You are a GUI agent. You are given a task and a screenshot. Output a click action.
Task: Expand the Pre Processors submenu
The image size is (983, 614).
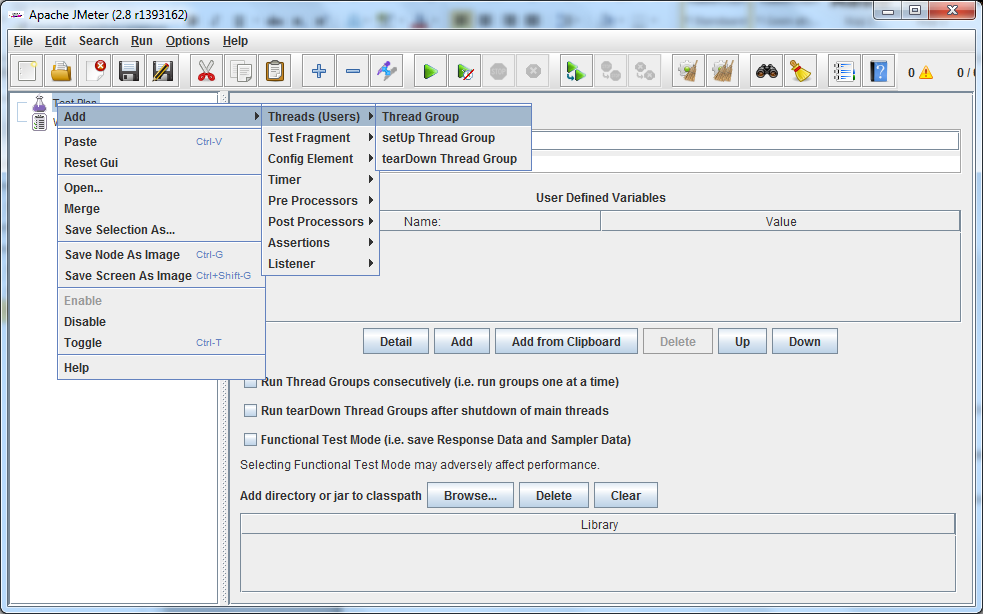pyautogui.click(x=320, y=201)
